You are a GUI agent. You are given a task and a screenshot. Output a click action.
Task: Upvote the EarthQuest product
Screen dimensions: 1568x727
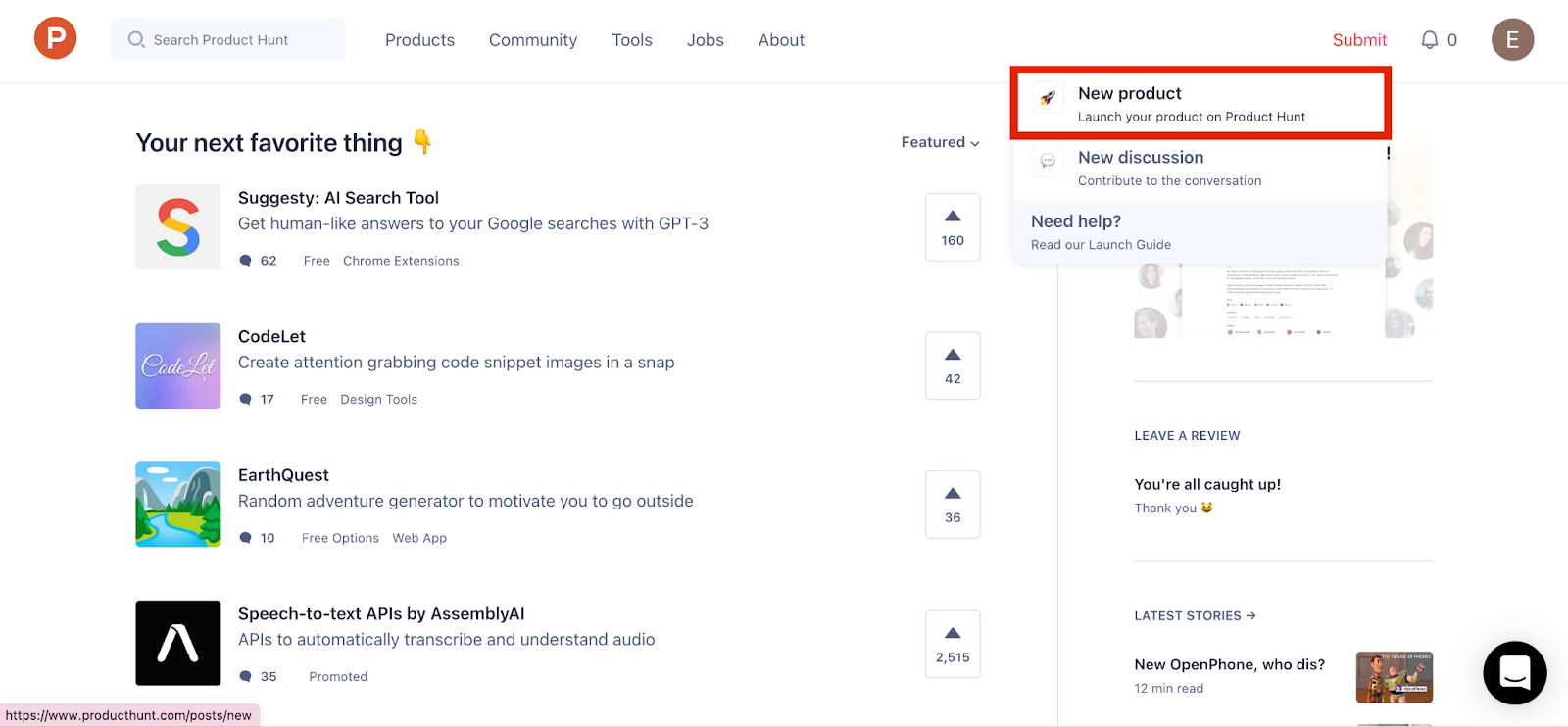953,505
